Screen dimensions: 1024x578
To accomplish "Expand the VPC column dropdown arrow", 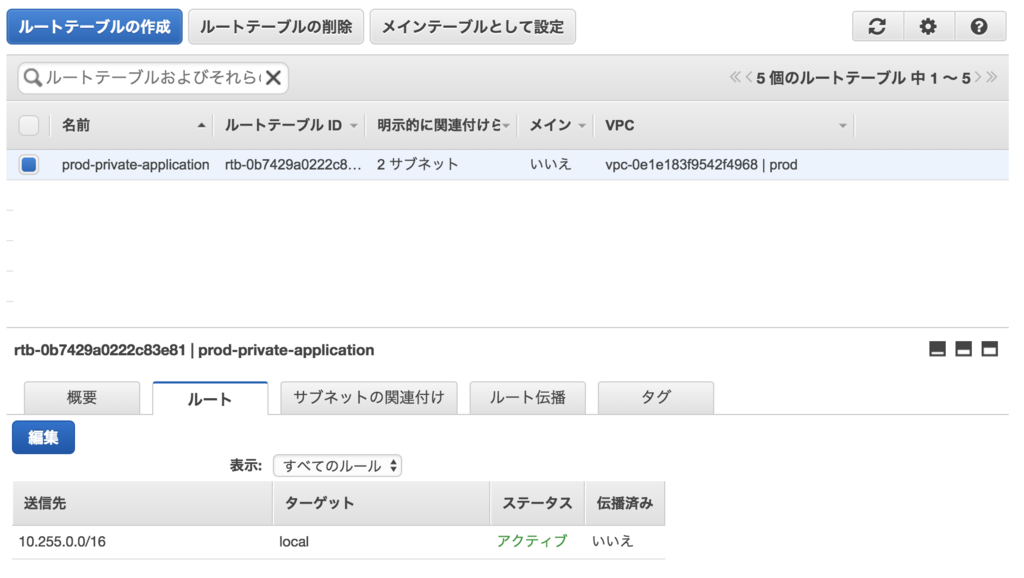I will pos(842,125).
